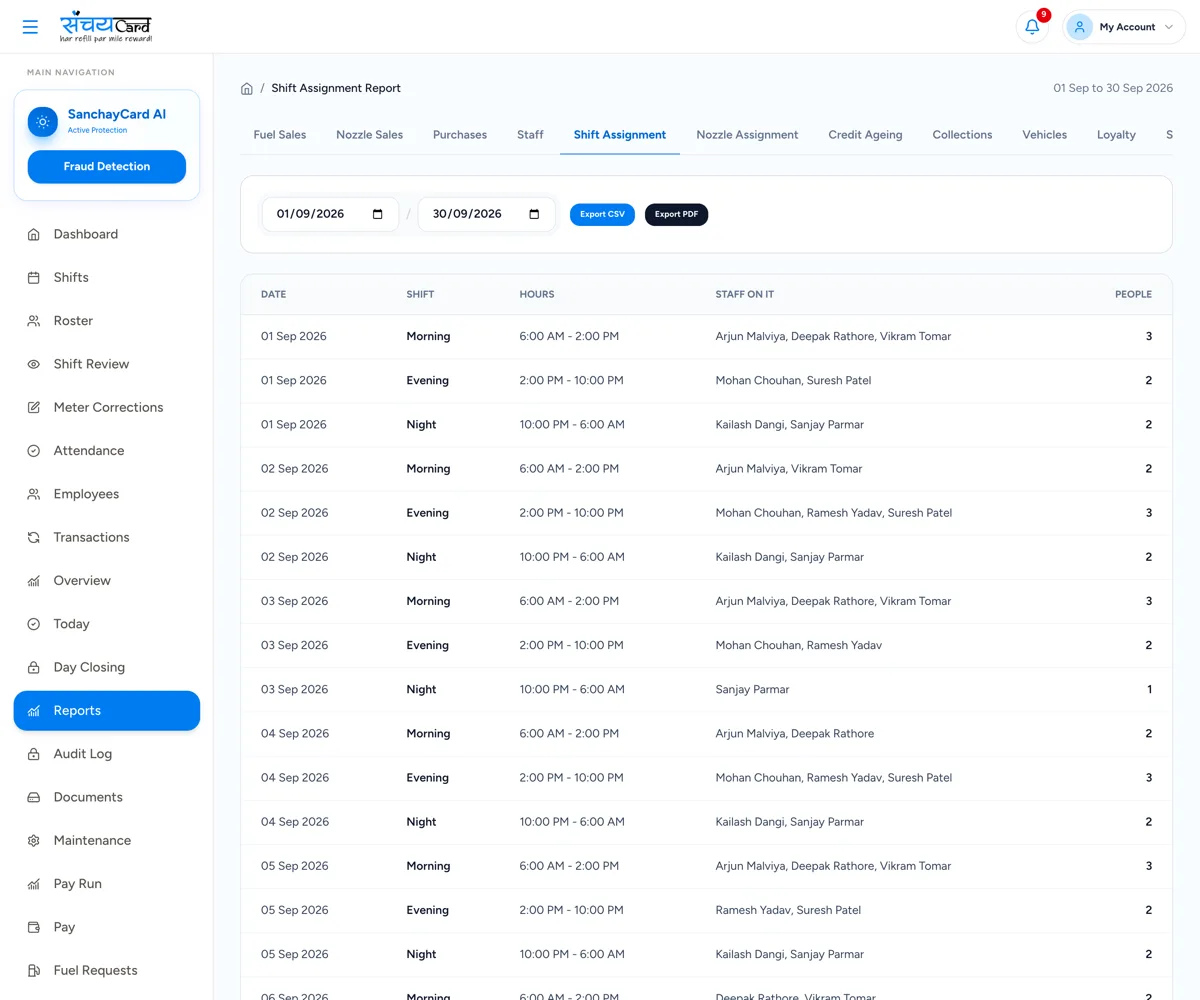Open calendar picker for end date 30/09/2026
This screenshot has width=1200, height=1000.
[534, 214]
